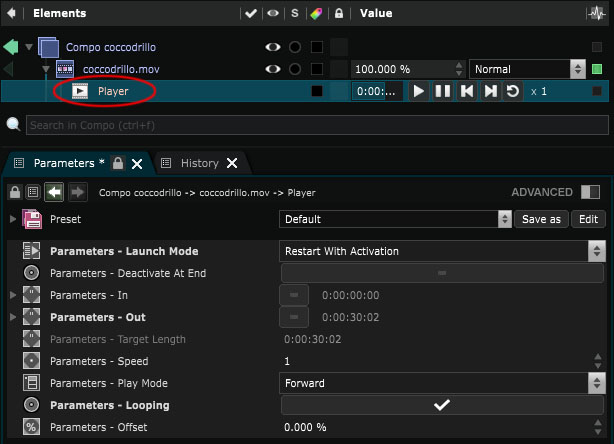Viewport: 614px width, 444px height.
Task: Click black color swatch of coccodrillo.mov
Action: (x=317, y=69)
